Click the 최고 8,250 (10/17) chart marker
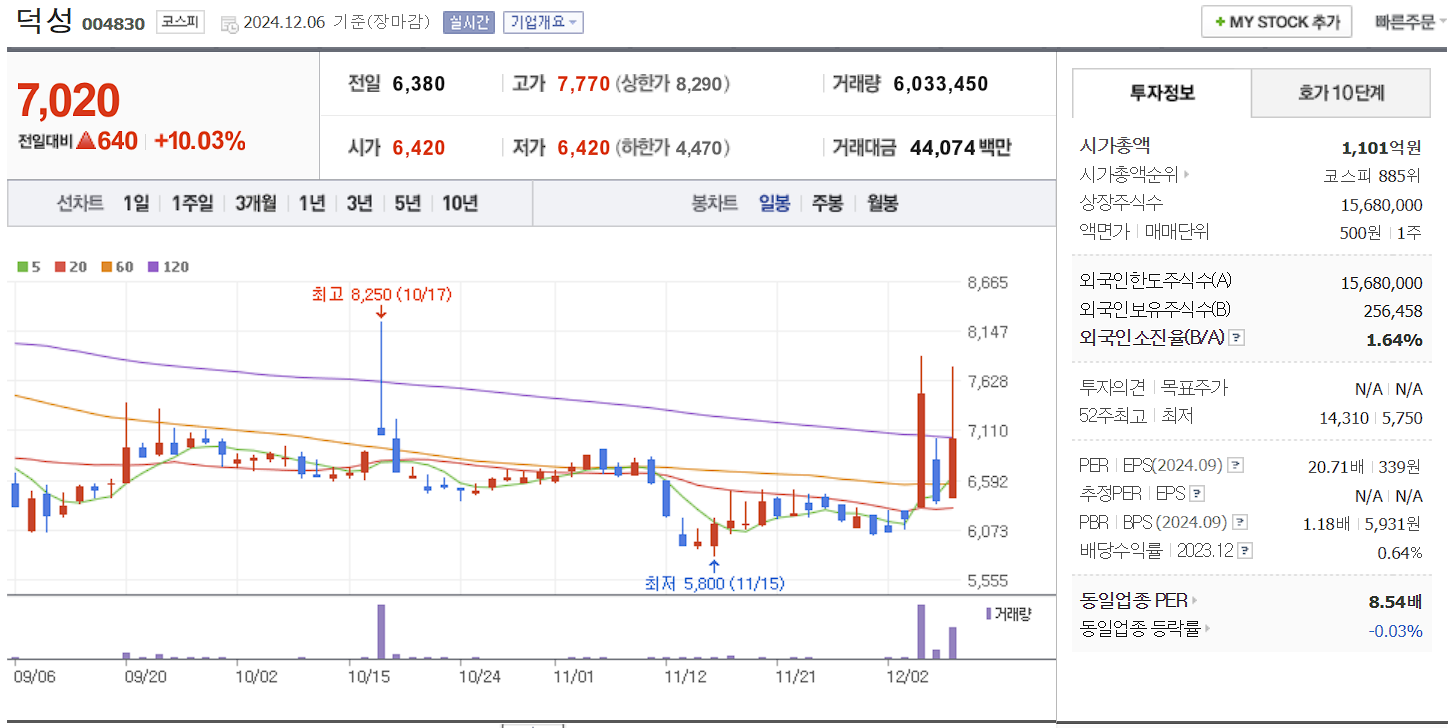 382,295
